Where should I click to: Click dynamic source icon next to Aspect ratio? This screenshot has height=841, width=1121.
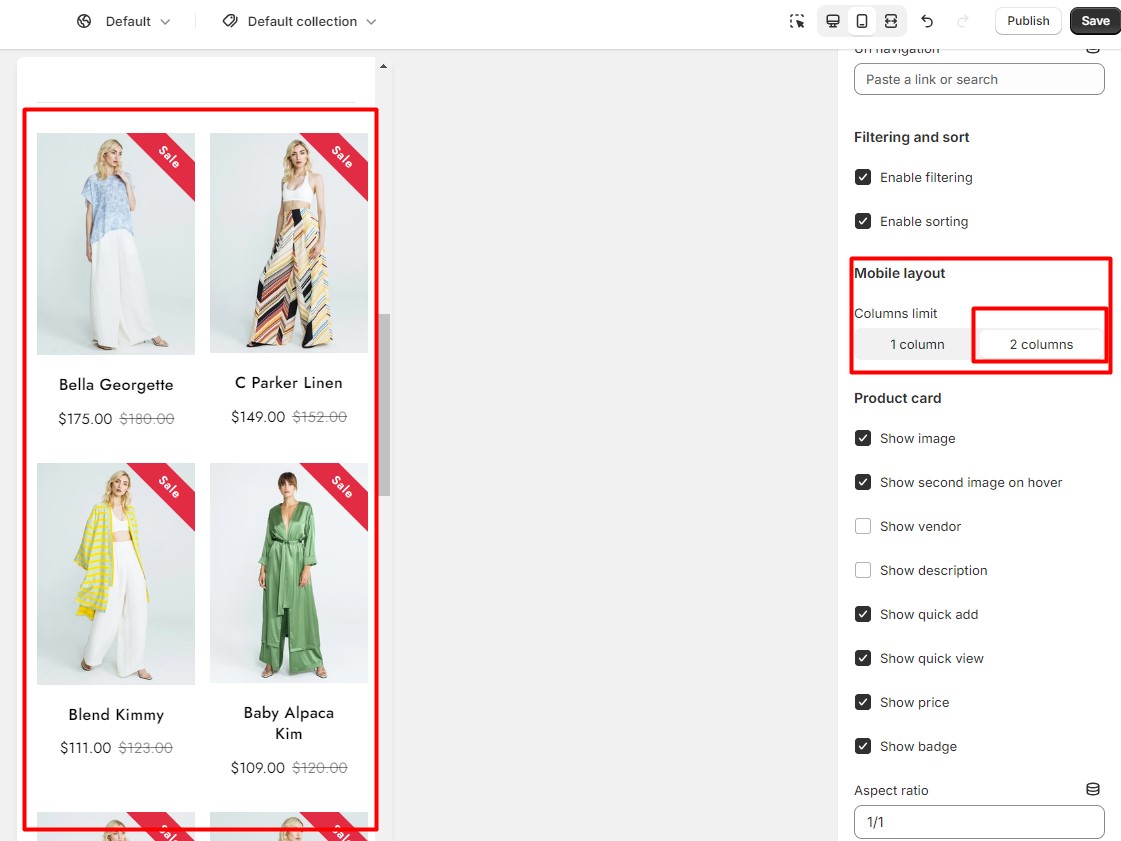point(1092,790)
